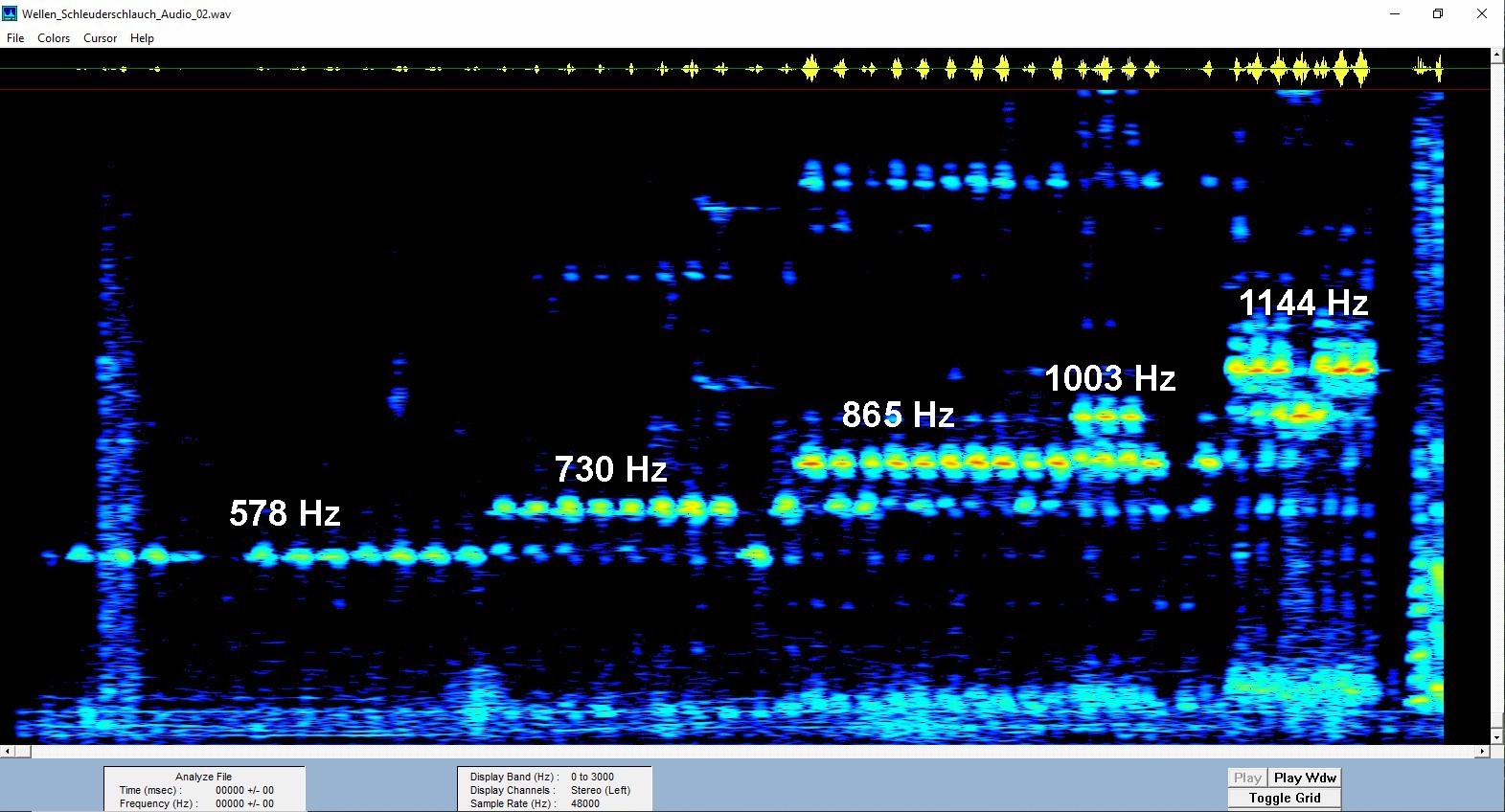This screenshot has height=812, width=1505.
Task: Restore down the window
Action: [1438, 13]
